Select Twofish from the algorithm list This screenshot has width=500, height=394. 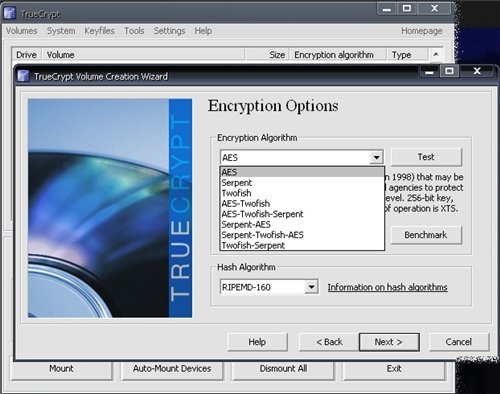click(x=302, y=193)
